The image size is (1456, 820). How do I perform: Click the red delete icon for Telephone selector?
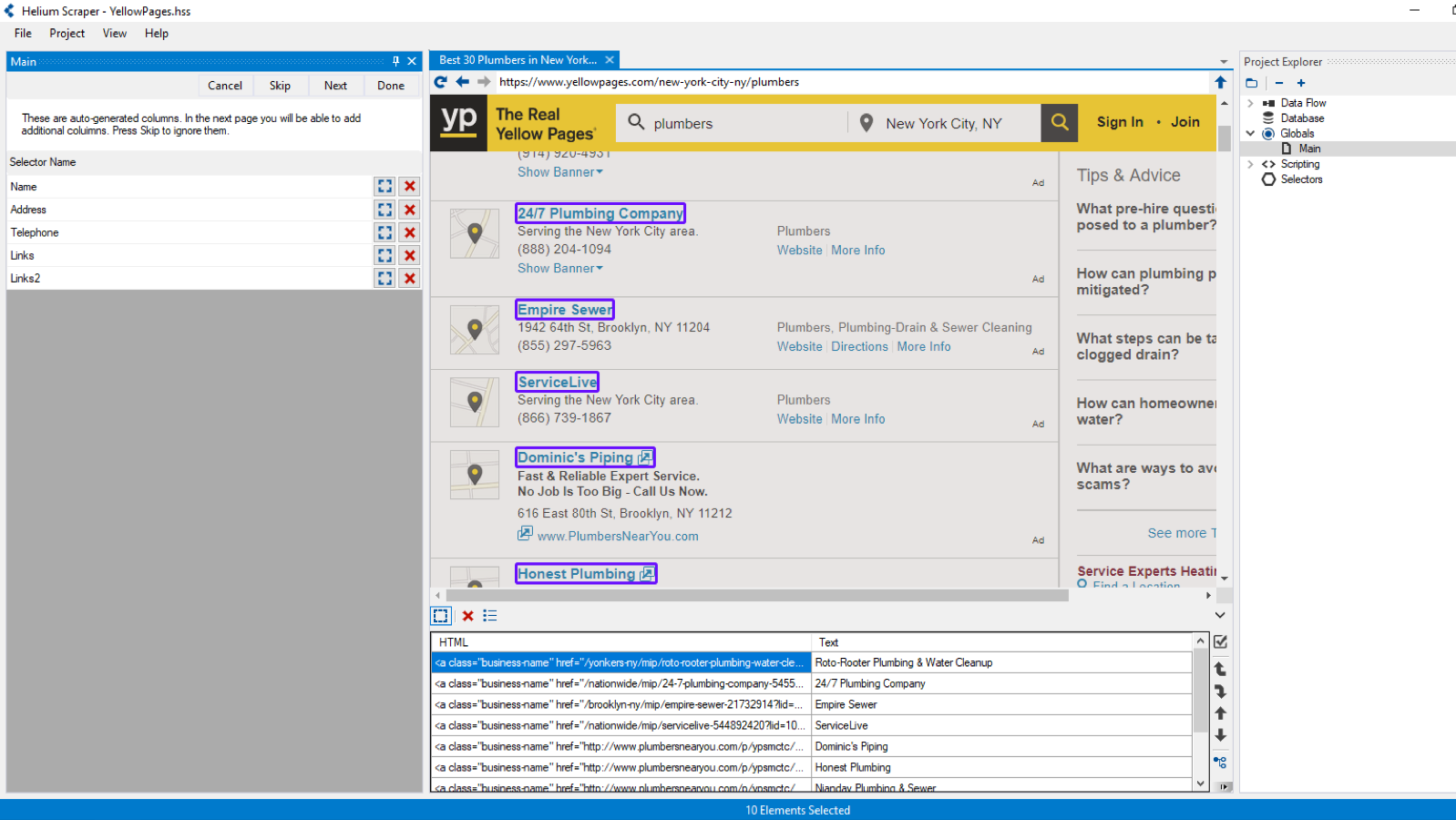click(410, 232)
